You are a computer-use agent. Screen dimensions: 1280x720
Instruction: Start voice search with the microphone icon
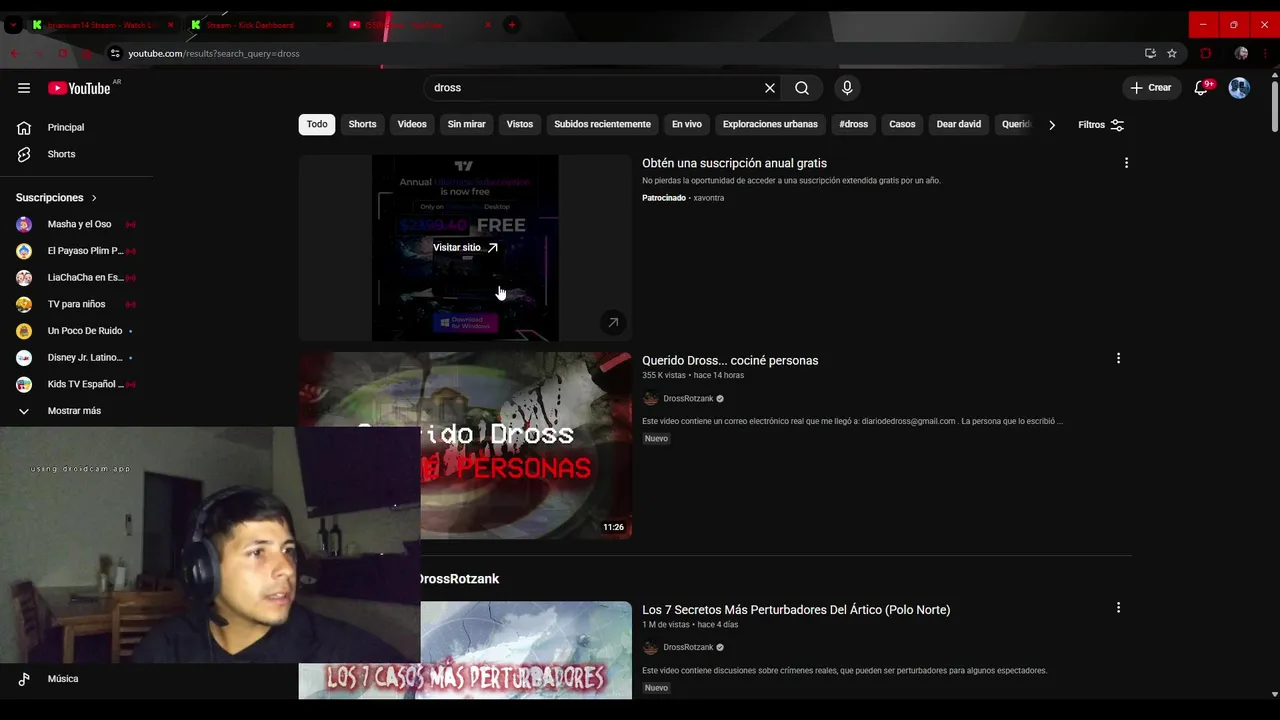847,88
